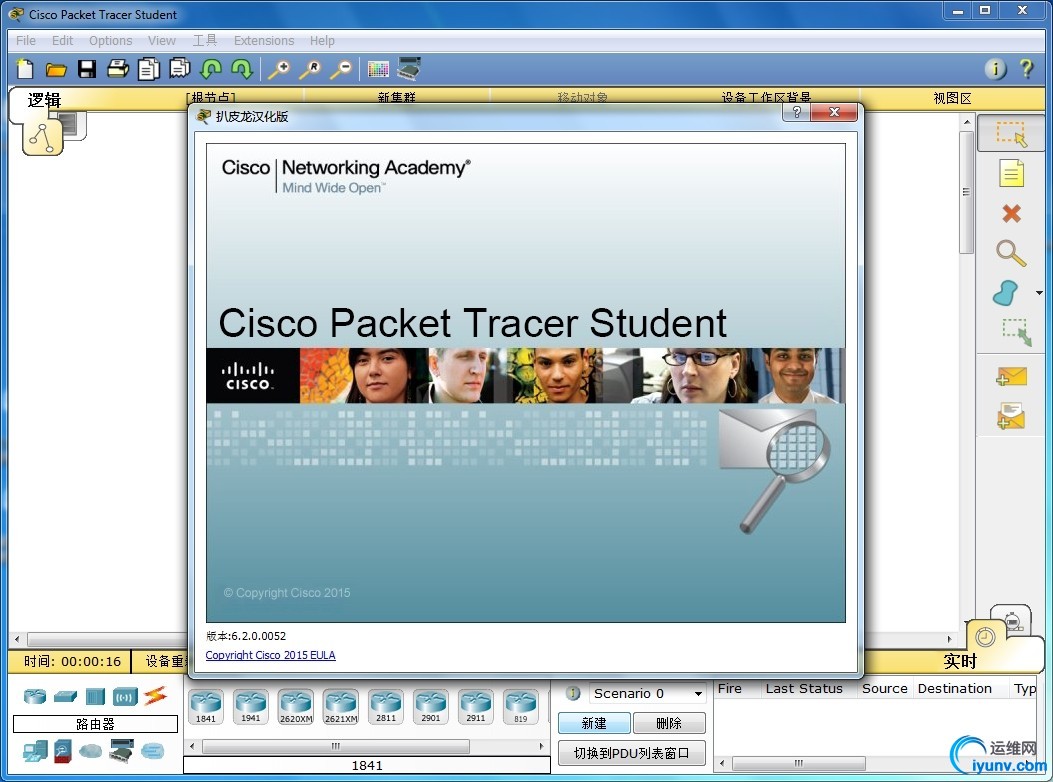Click the 删除 scenario button

(669, 724)
